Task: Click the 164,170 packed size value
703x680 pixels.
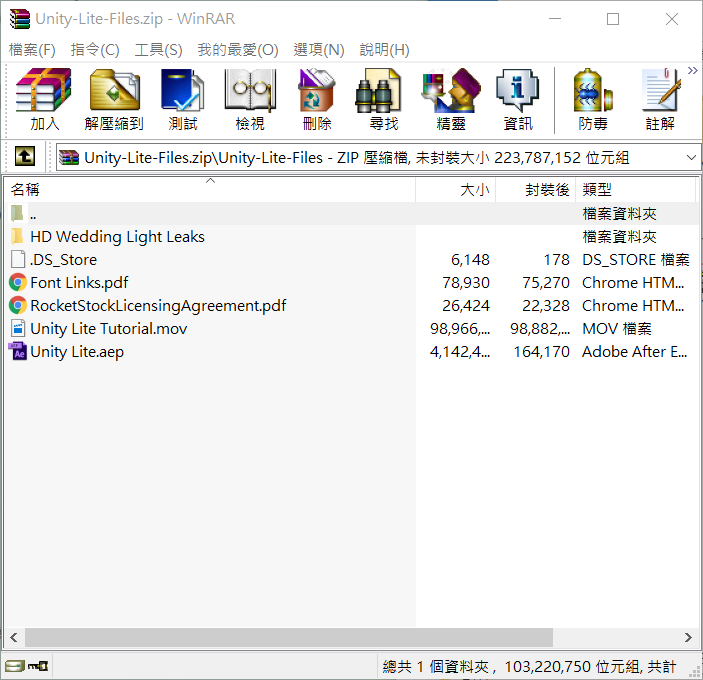Action: click(x=542, y=352)
